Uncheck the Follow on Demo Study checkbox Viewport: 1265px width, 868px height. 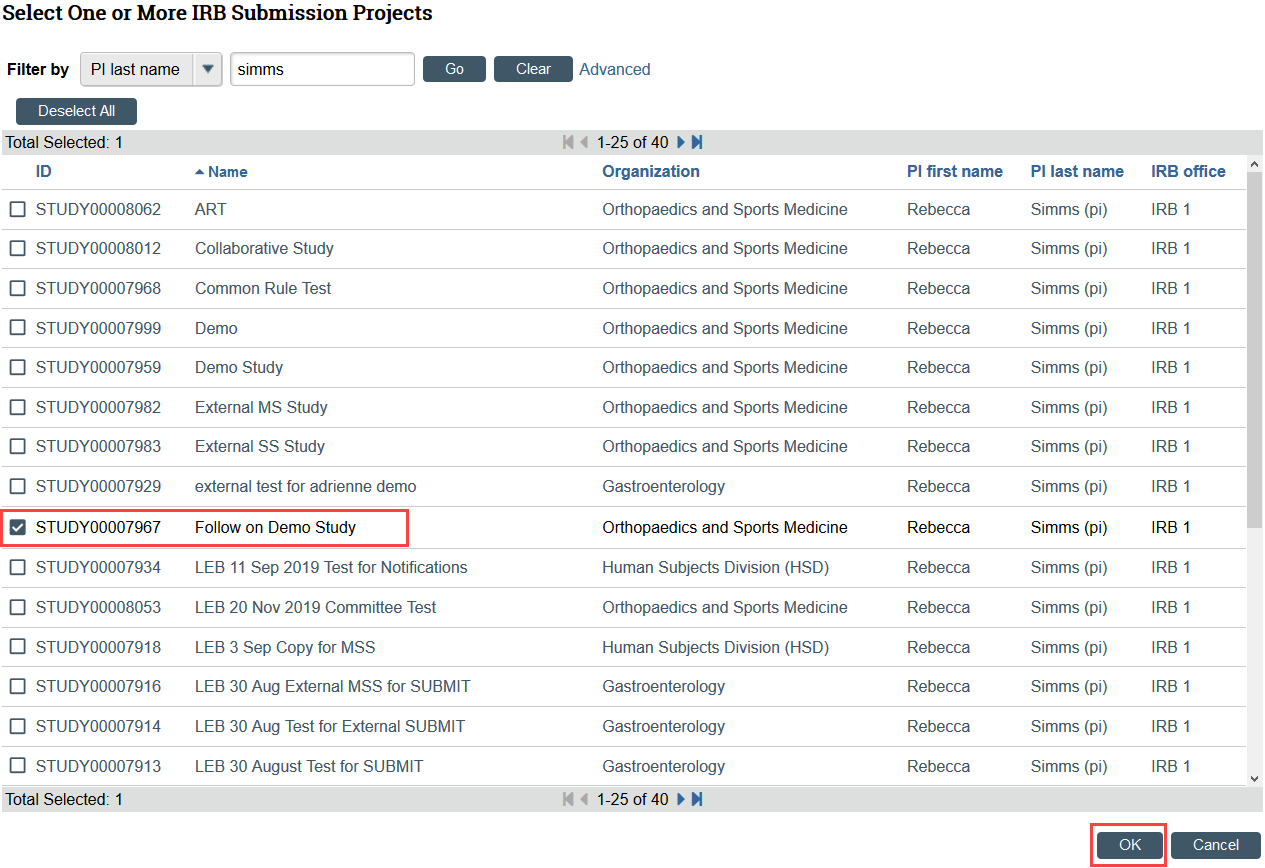coord(18,527)
